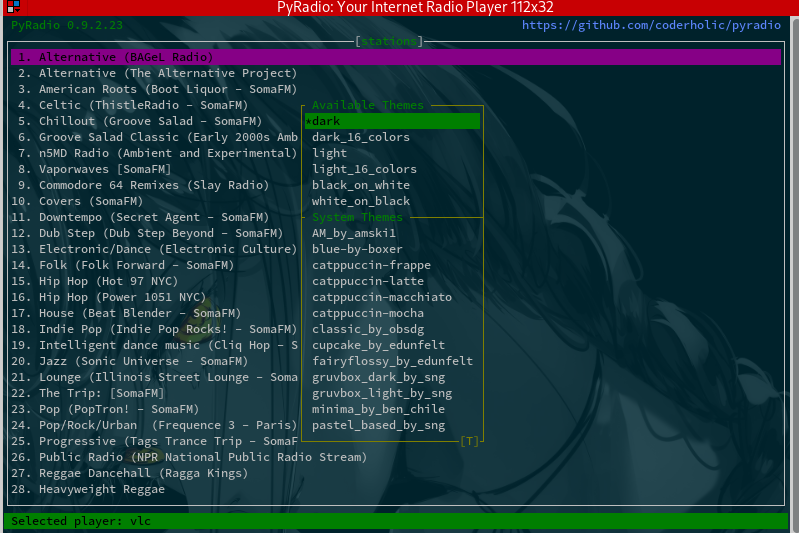Select Jazz (Sonic Universe - SomaFM) station

130,361
